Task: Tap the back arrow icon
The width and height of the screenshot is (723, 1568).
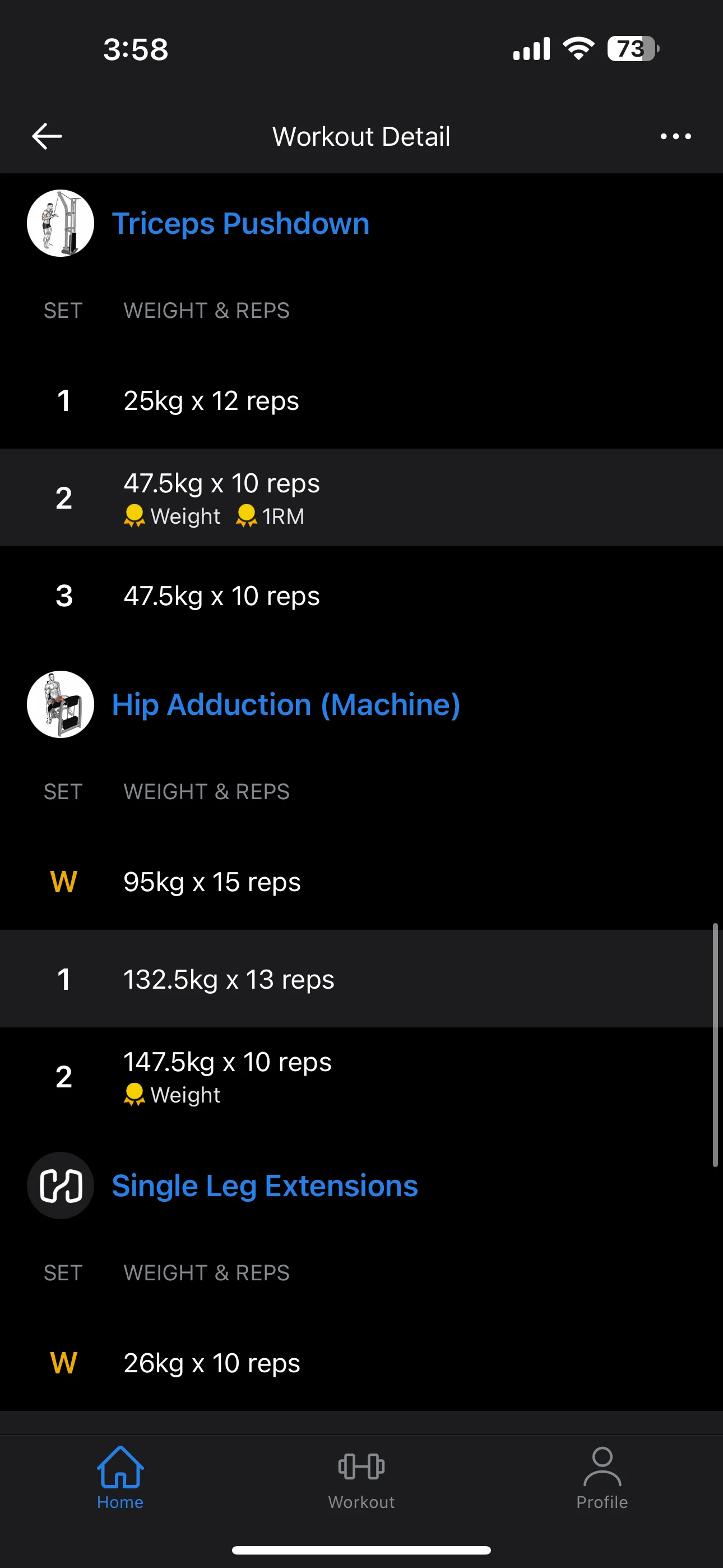Action: pos(47,136)
